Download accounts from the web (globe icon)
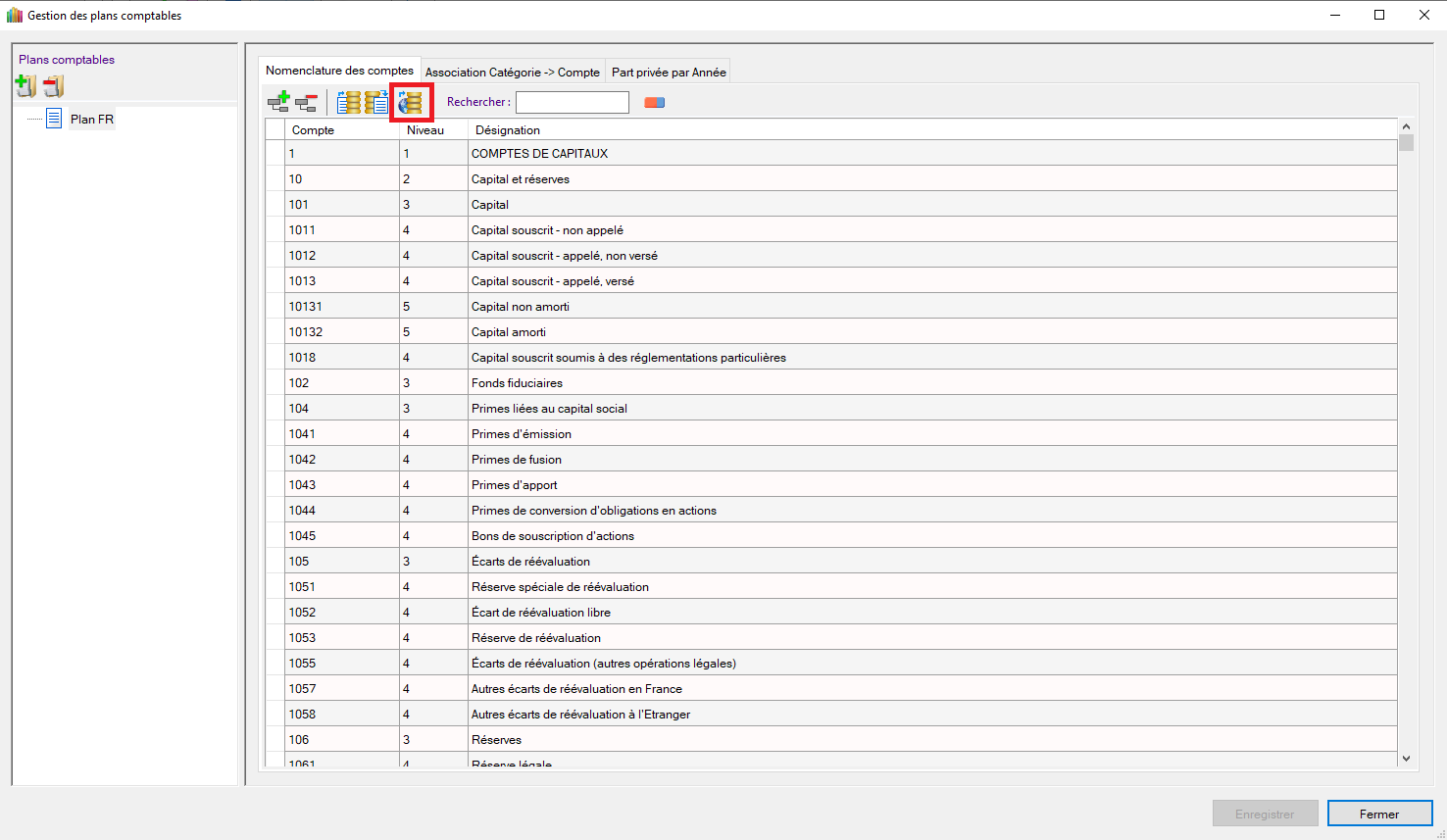 coord(411,102)
